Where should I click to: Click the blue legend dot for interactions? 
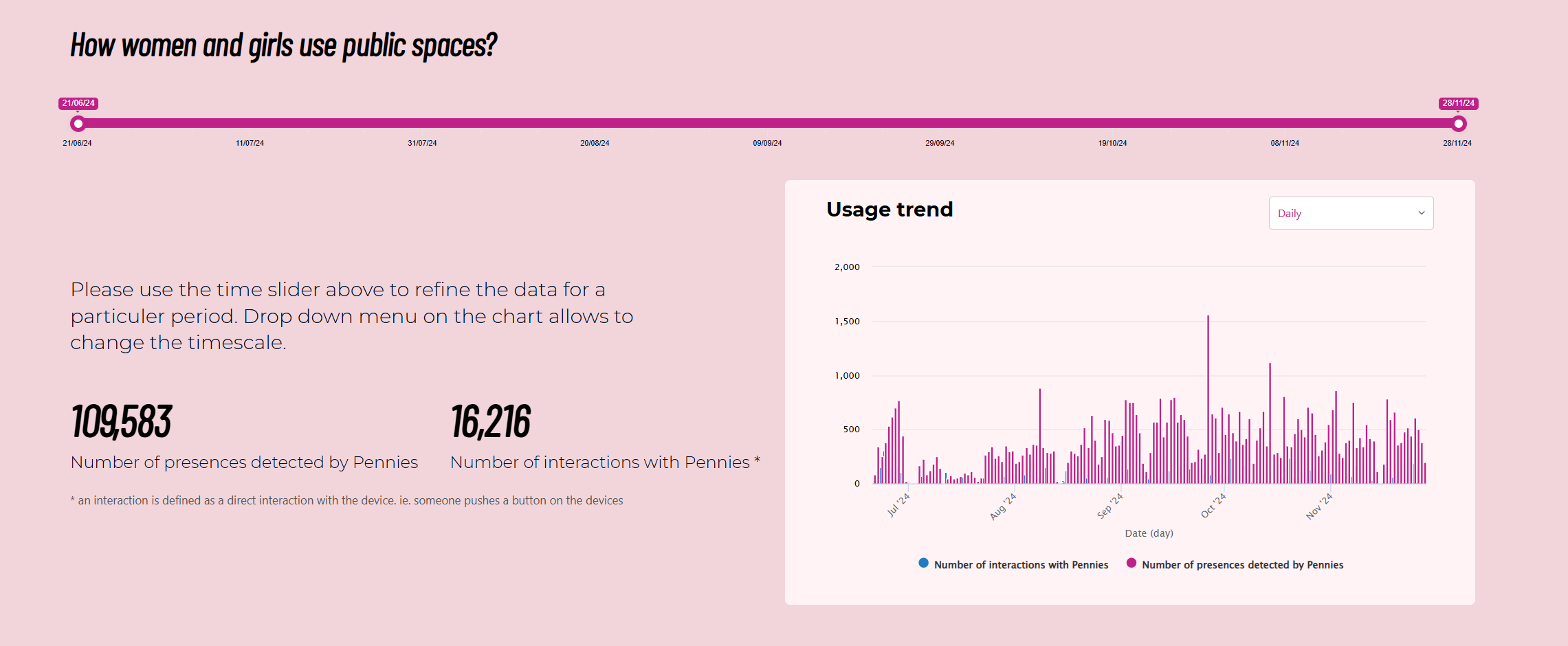924,563
